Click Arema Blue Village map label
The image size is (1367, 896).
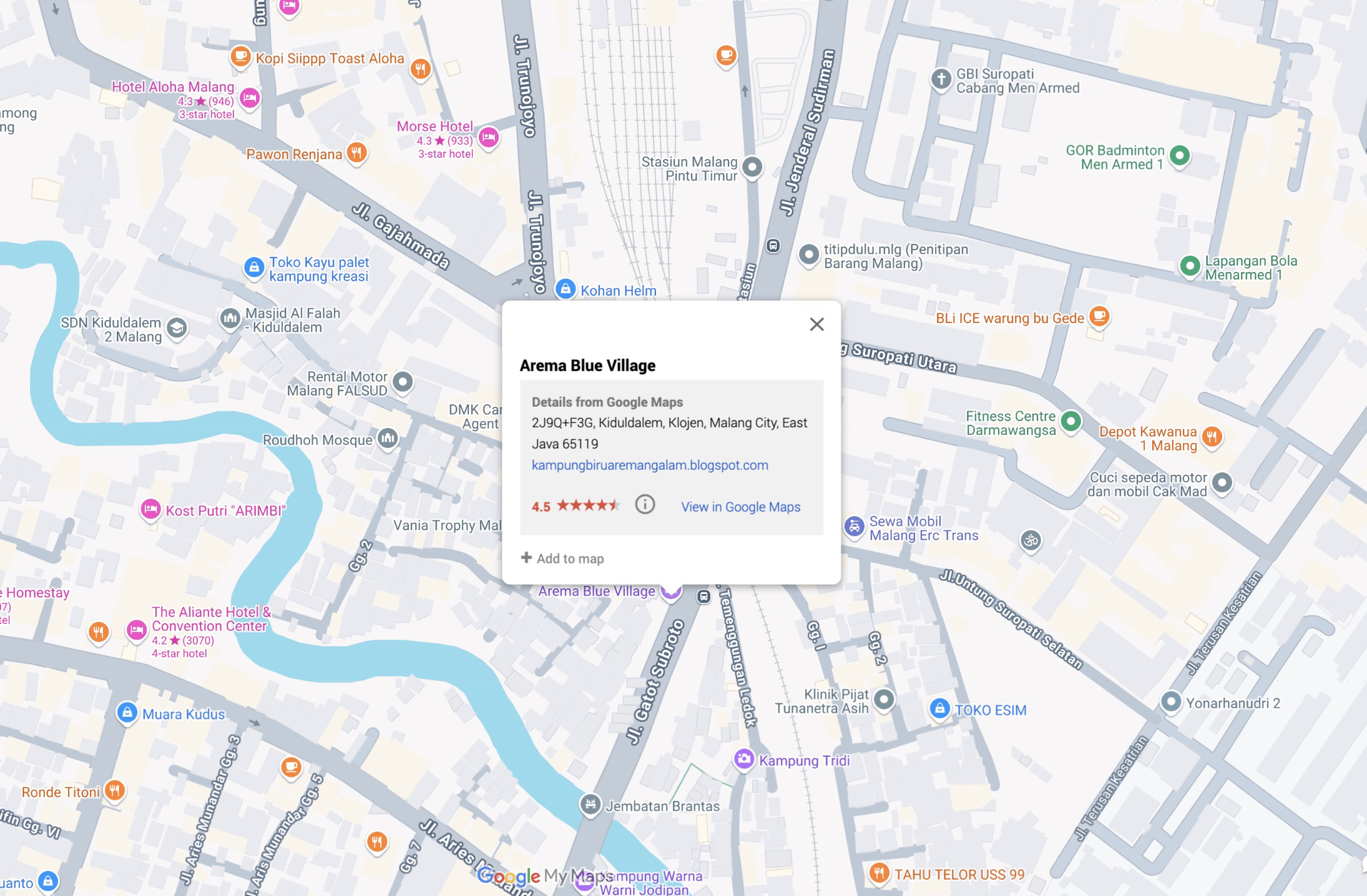(597, 591)
